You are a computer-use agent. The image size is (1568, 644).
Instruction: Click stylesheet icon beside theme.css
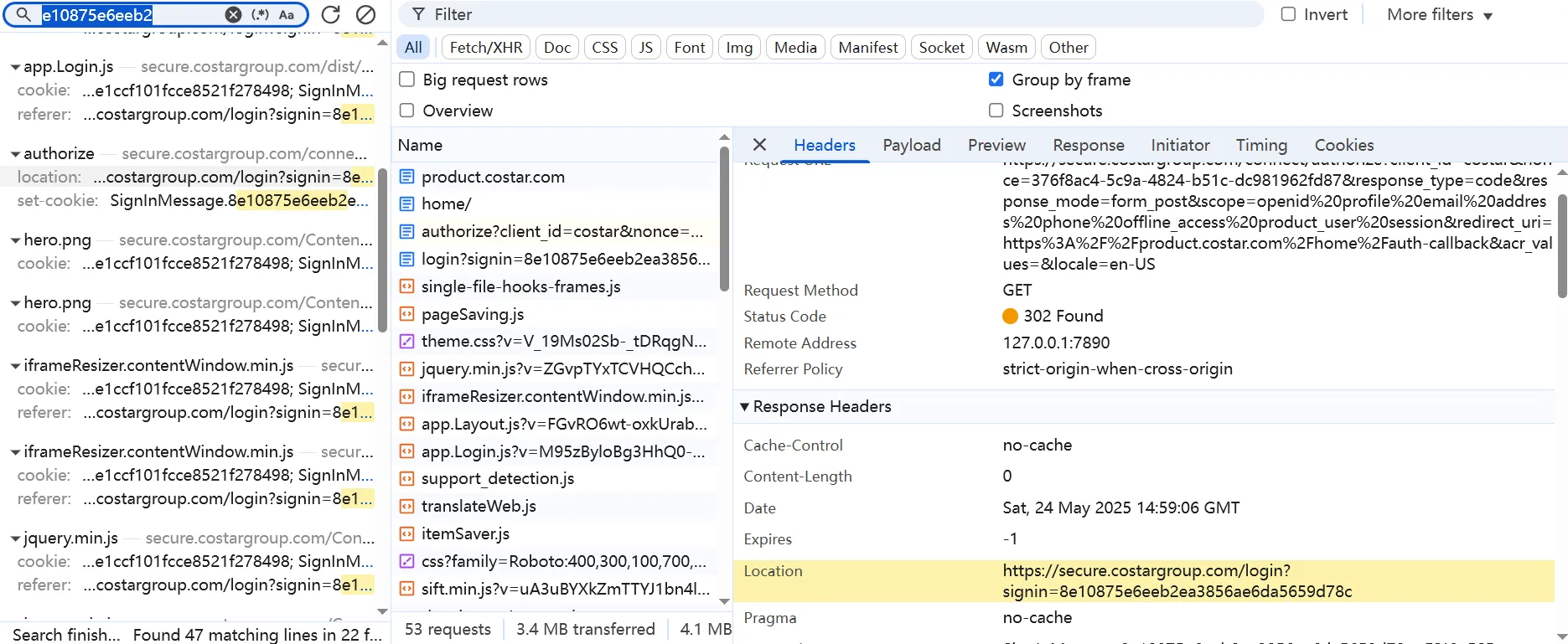(x=406, y=341)
